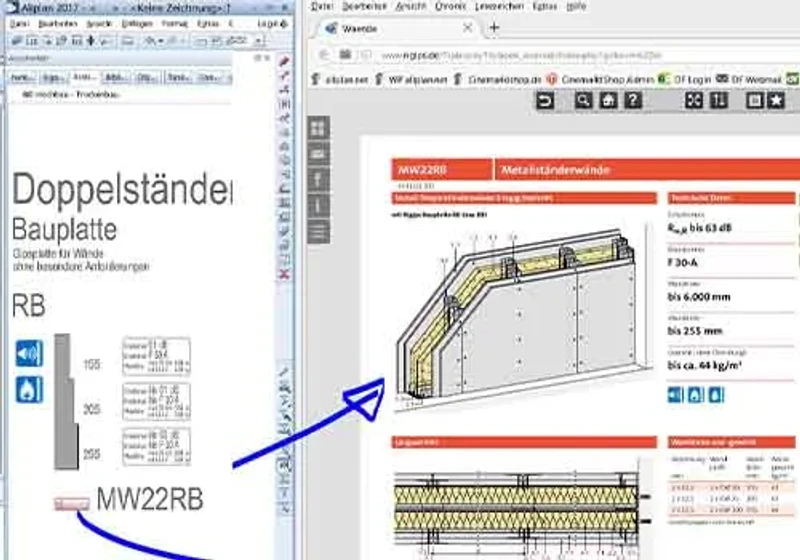
Task: Go to the home icon in the catalog viewer toolbar
Action: (608, 100)
